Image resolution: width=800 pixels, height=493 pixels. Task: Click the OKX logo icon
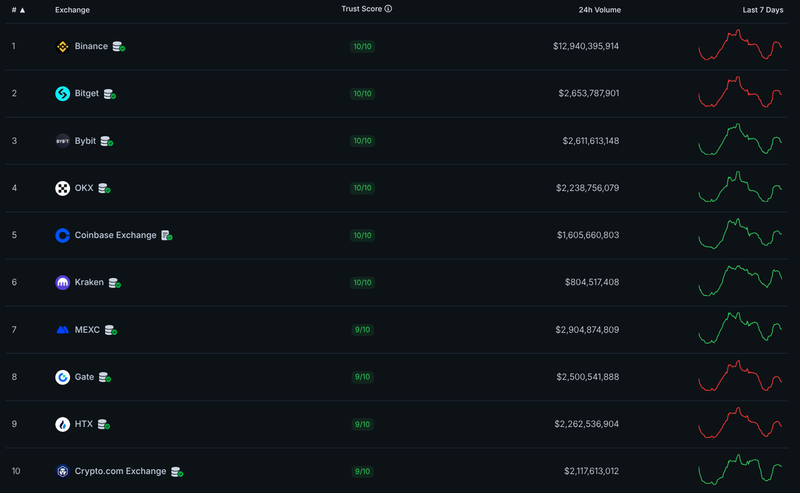[x=62, y=188]
